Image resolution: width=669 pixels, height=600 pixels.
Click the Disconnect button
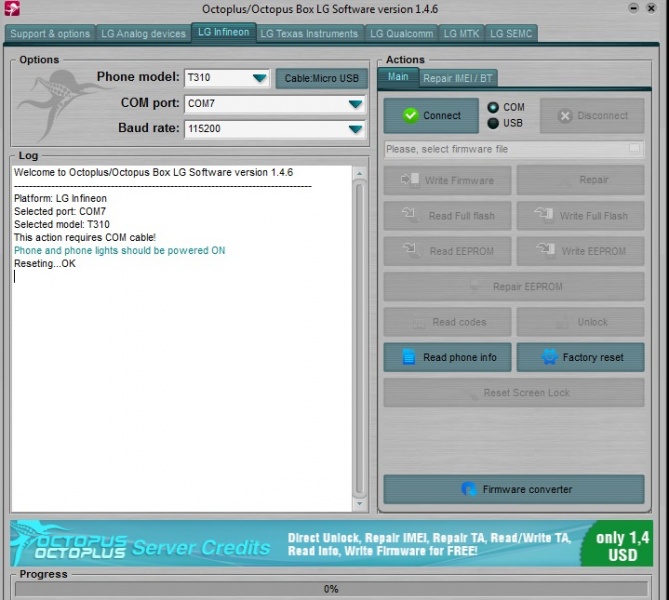tap(592, 116)
